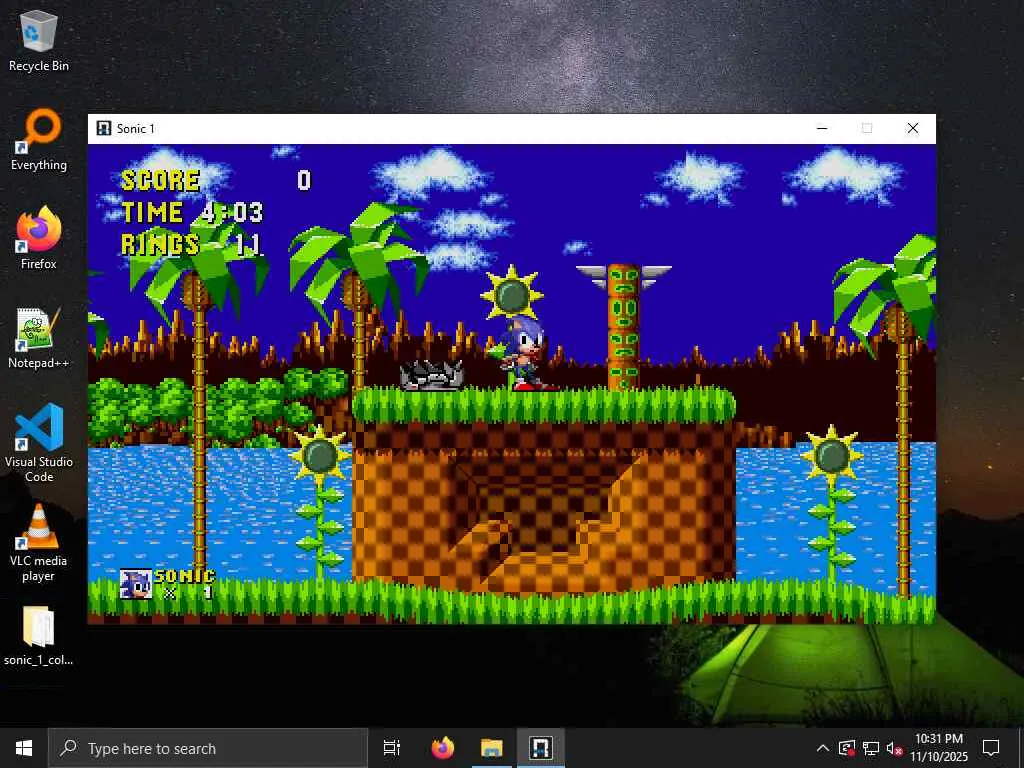Open the Recycle Bin desktop icon
Screen dimensions: 1024x768
pos(39,41)
